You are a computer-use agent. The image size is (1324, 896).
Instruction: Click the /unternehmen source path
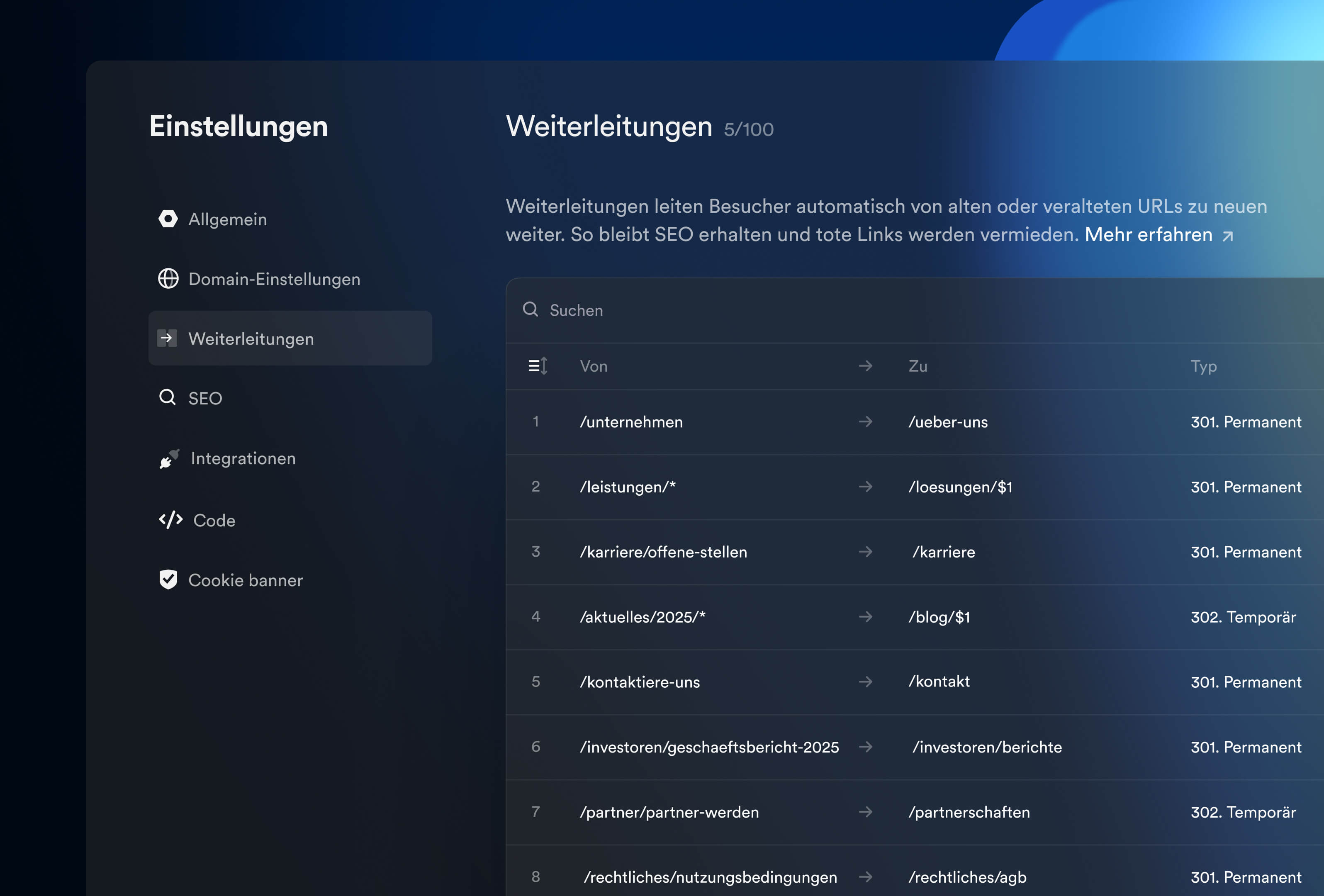pyautogui.click(x=631, y=422)
